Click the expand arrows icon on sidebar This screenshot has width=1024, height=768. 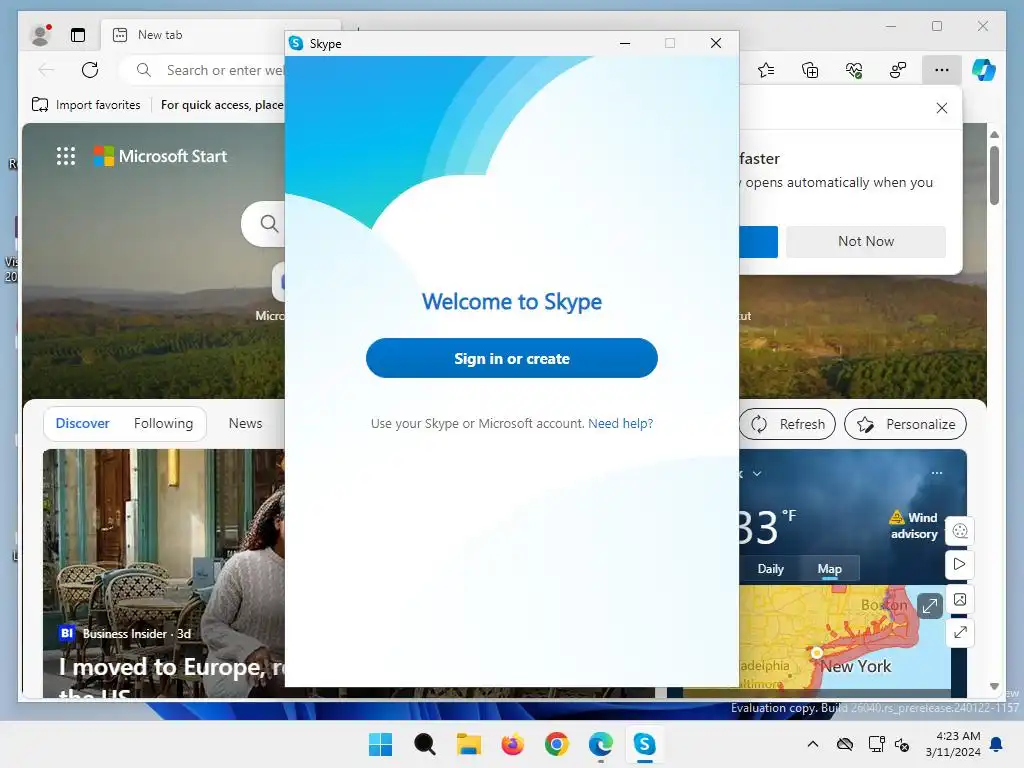click(x=960, y=632)
